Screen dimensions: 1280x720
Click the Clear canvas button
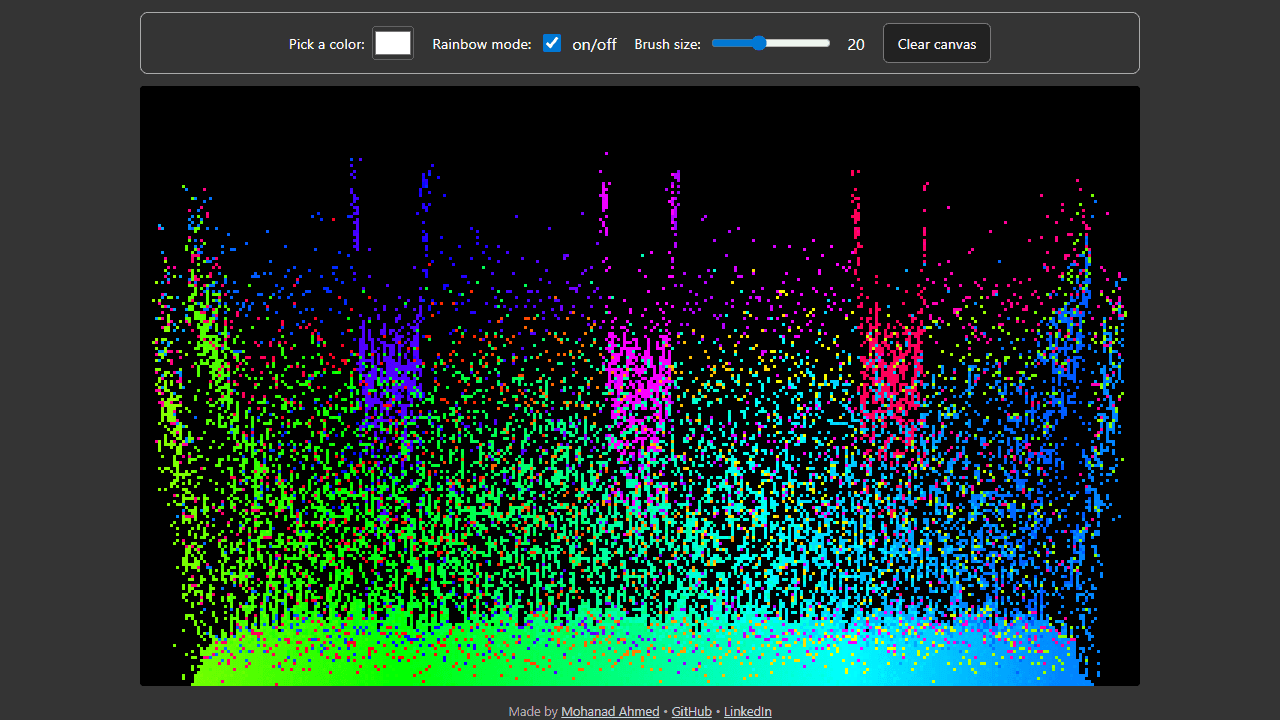click(x=937, y=43)
